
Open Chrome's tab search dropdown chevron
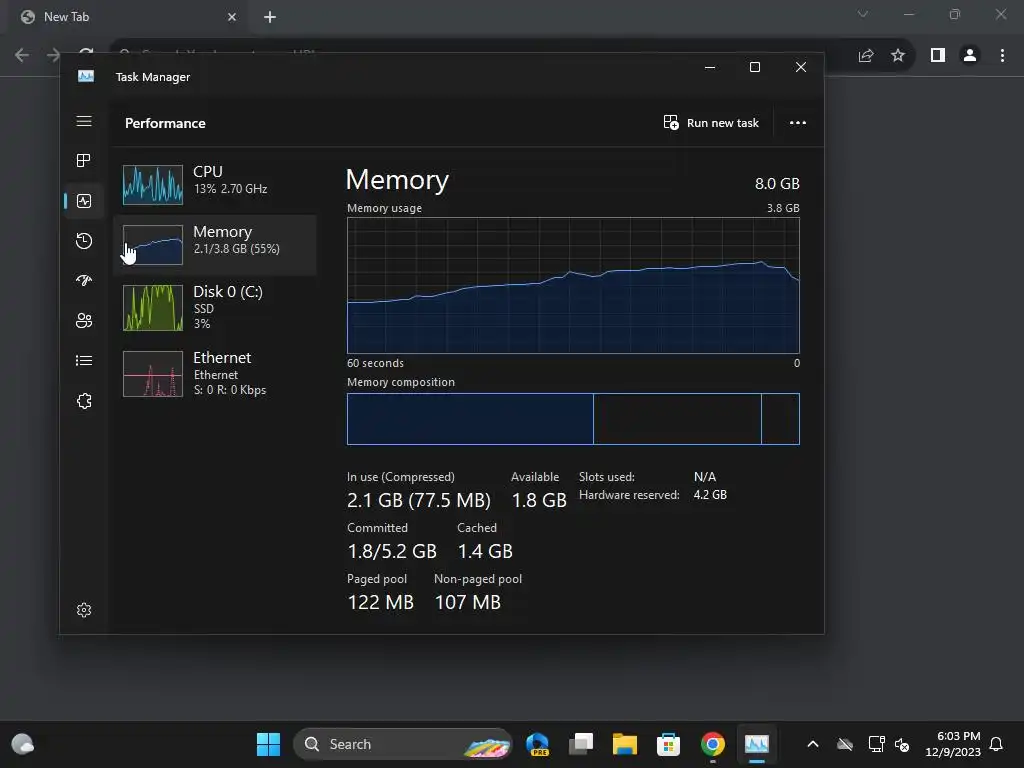863,14
